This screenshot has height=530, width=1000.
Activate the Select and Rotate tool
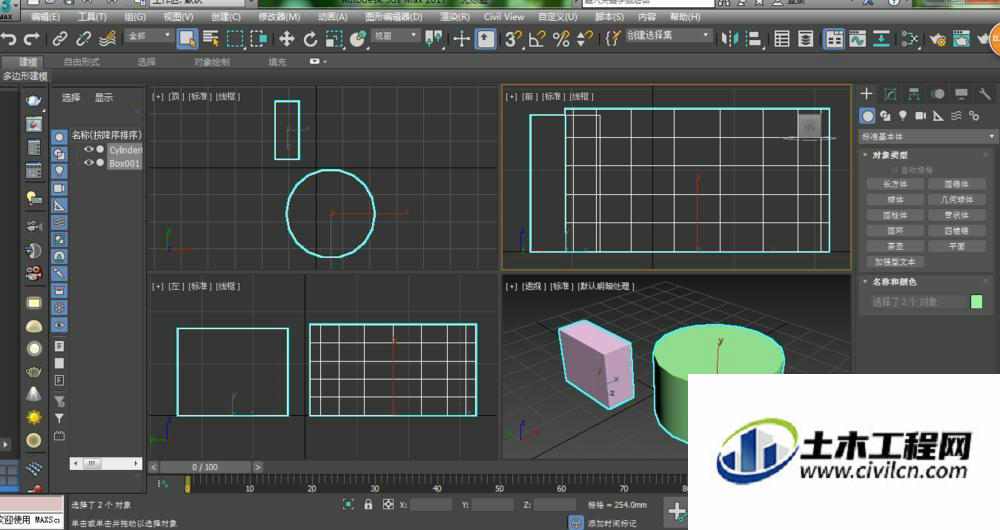tap(310, 39)
